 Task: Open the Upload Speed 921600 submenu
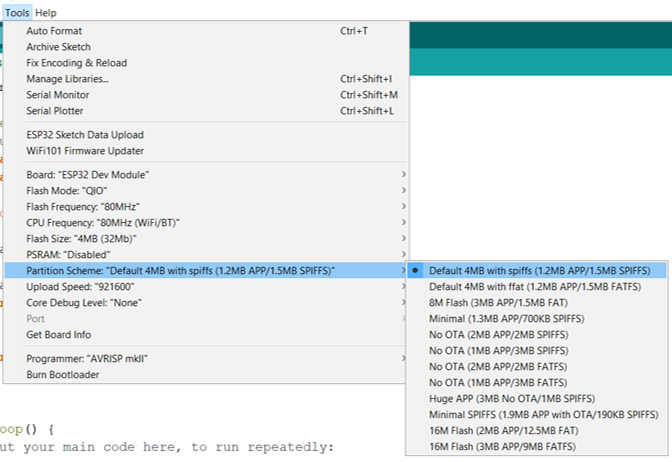(x=205, y=286)
